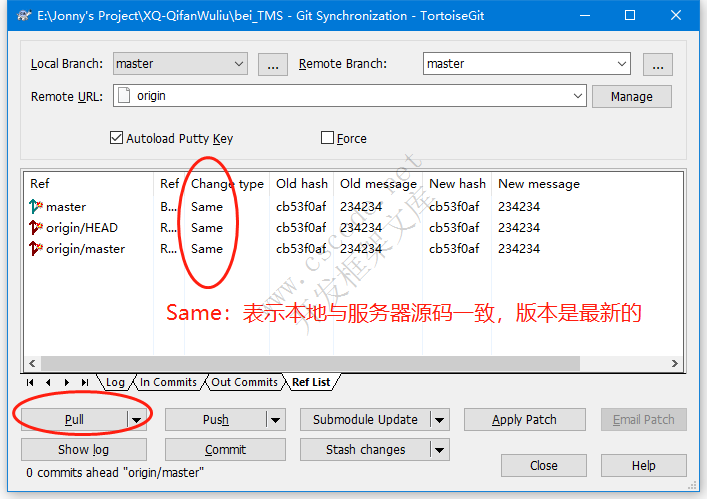
Task: Click new hash cb53f0af in origin/master row
Action: [x=454, y=249]
